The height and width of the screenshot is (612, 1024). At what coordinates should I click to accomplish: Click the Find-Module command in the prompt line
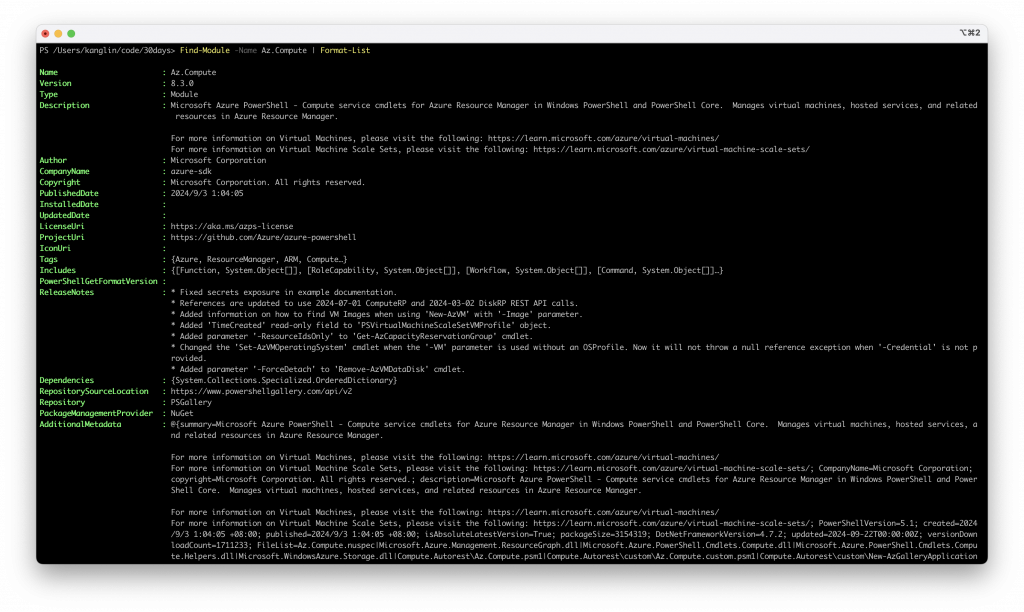pos(204,50)
